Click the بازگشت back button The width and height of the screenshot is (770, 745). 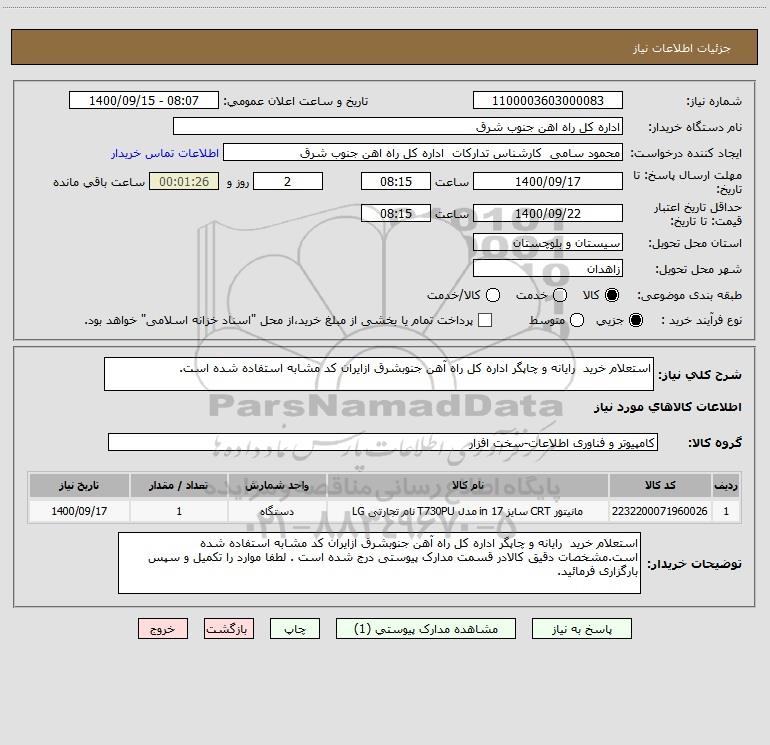pyautogui.click(x=229, y=629)
